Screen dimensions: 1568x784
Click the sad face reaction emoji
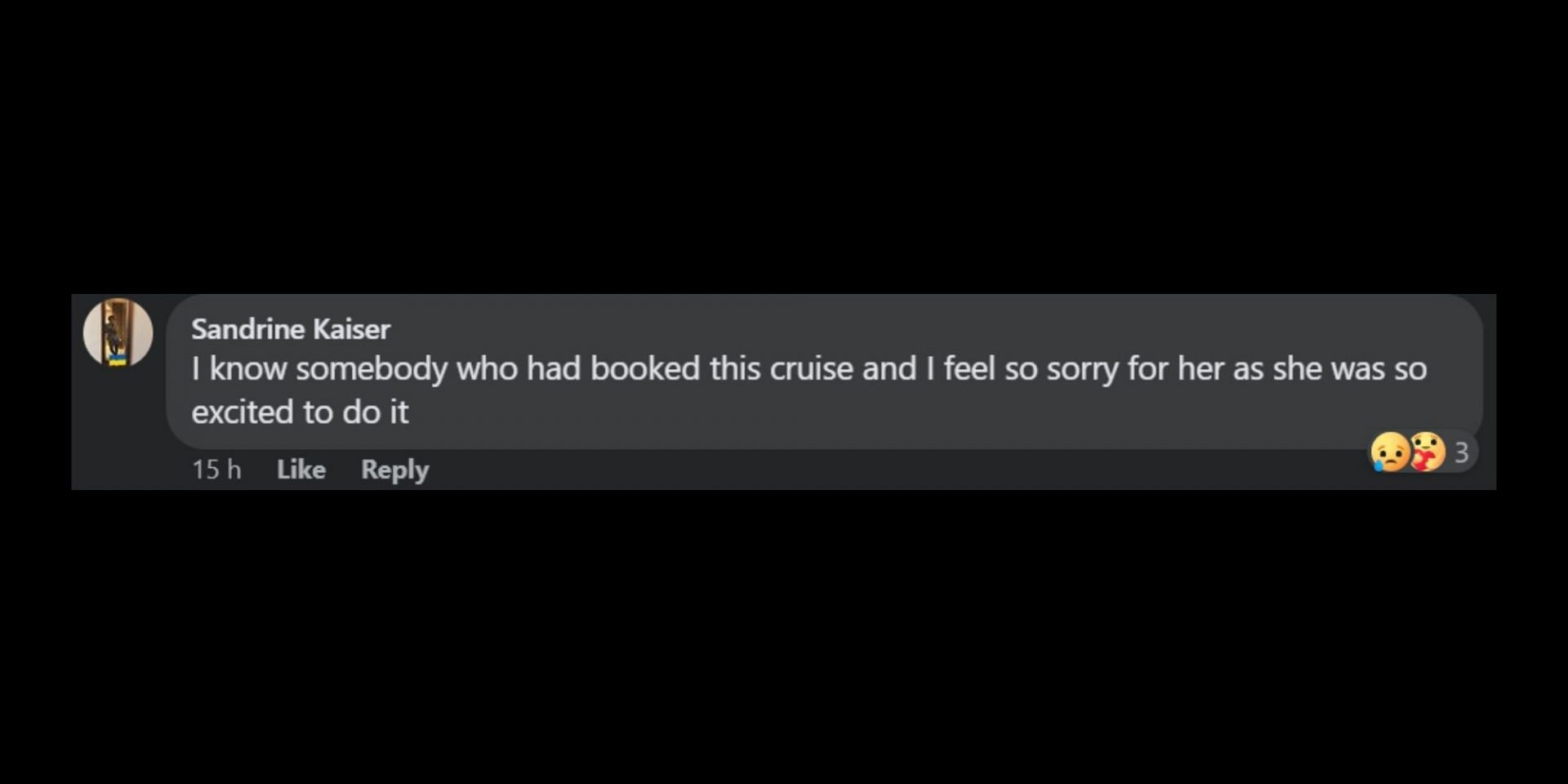pyautogui.click(x=1389, y=452)
